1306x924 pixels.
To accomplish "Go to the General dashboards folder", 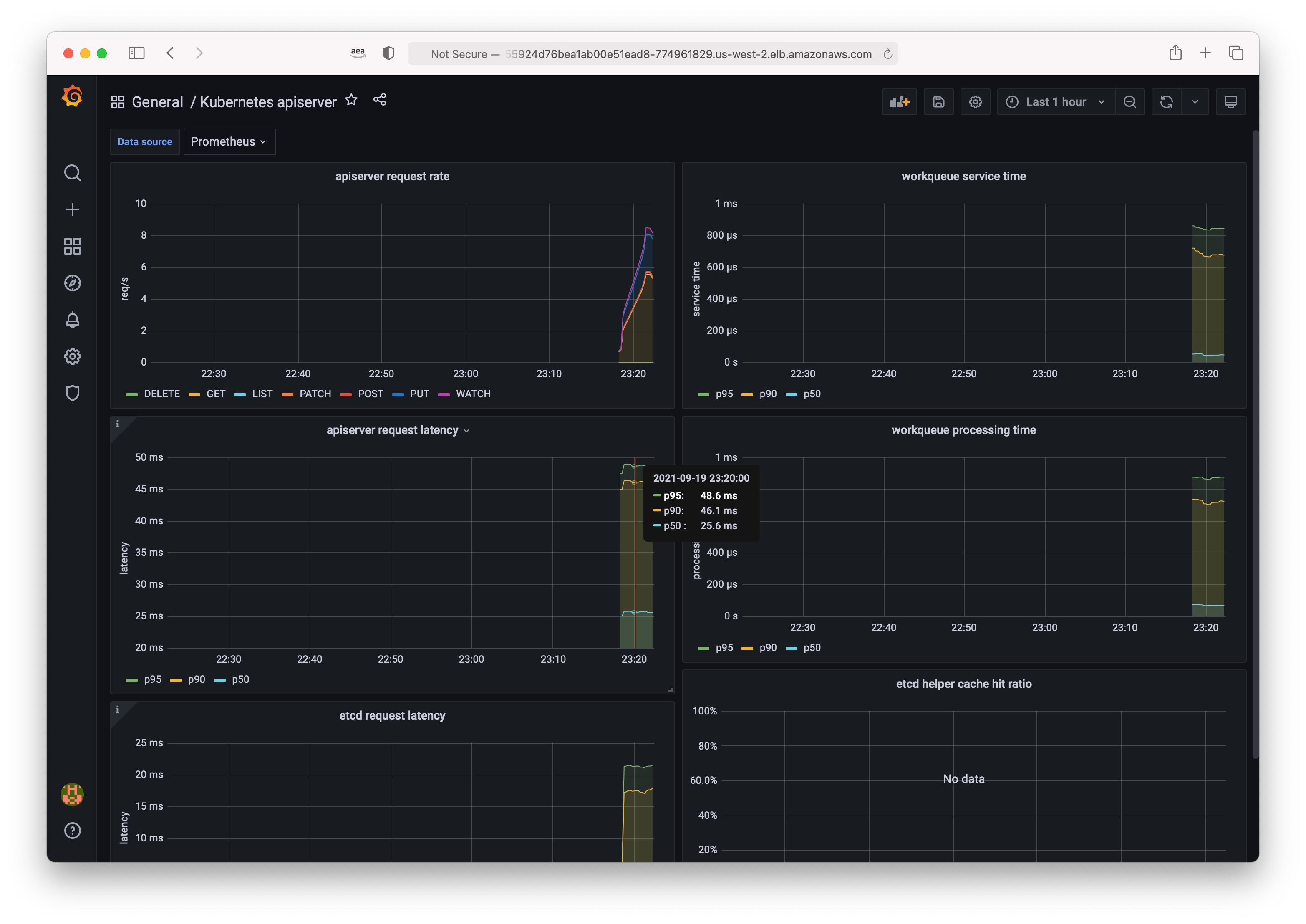I will pyautogui.click(x=158, y=101).
